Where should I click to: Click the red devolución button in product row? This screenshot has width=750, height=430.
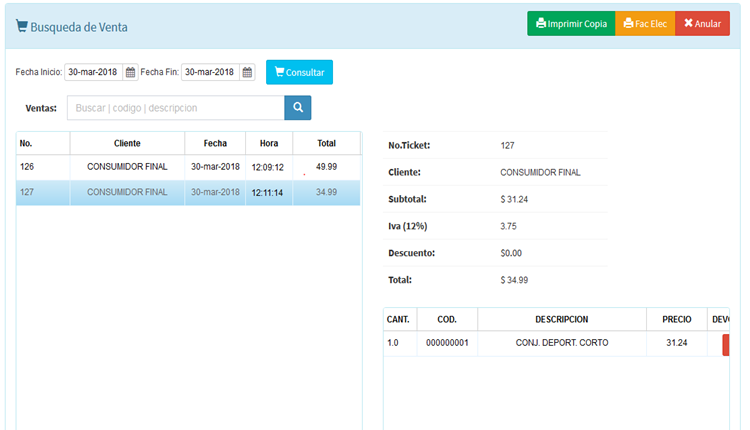point(726,344)
